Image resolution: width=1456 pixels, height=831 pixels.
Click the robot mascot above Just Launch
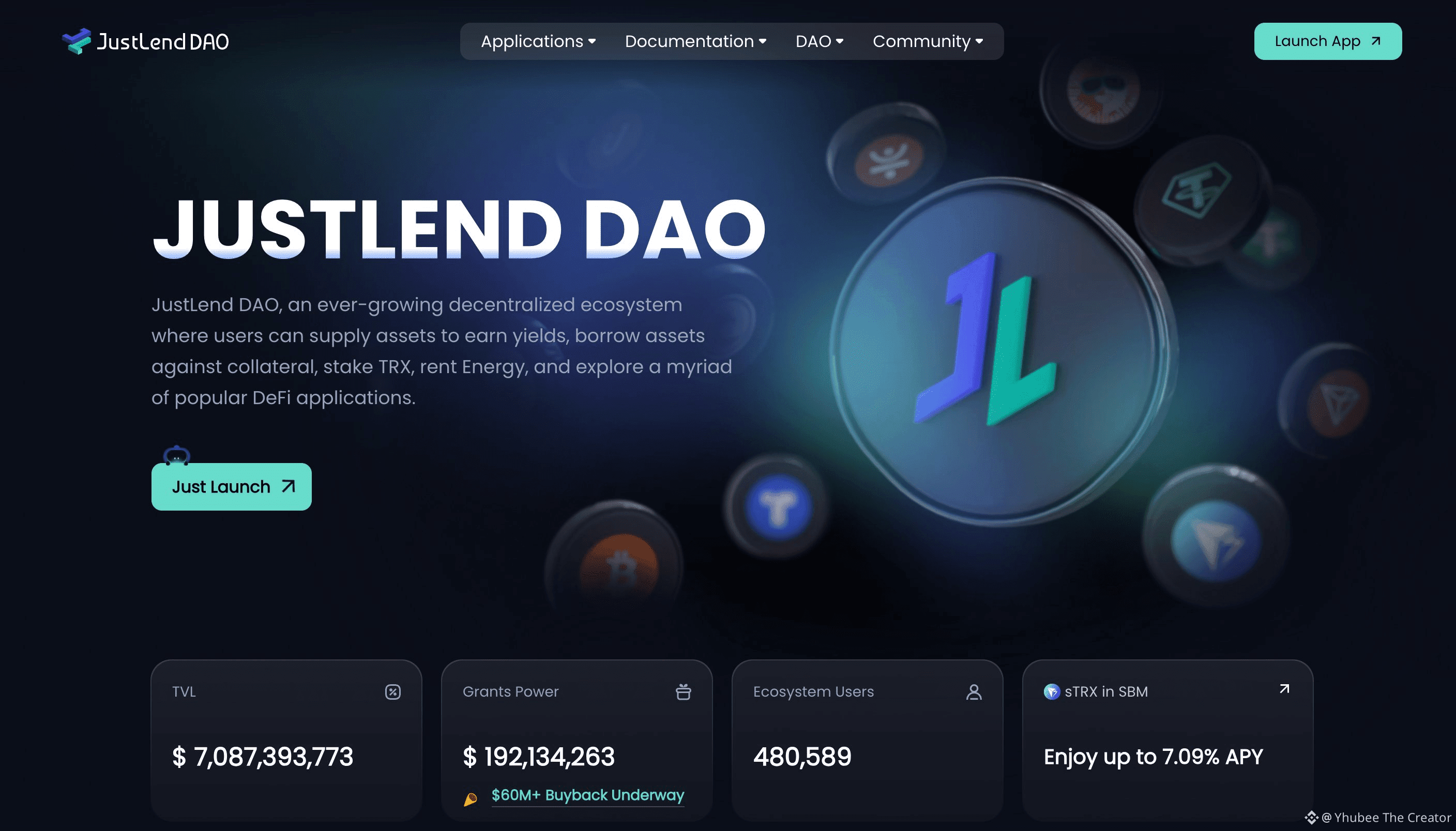176,455
